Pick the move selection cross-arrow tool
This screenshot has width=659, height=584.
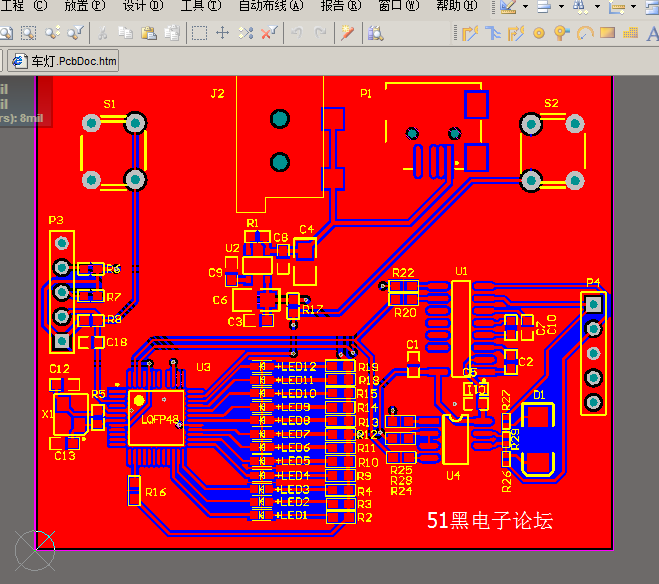[x=222, y=33]
